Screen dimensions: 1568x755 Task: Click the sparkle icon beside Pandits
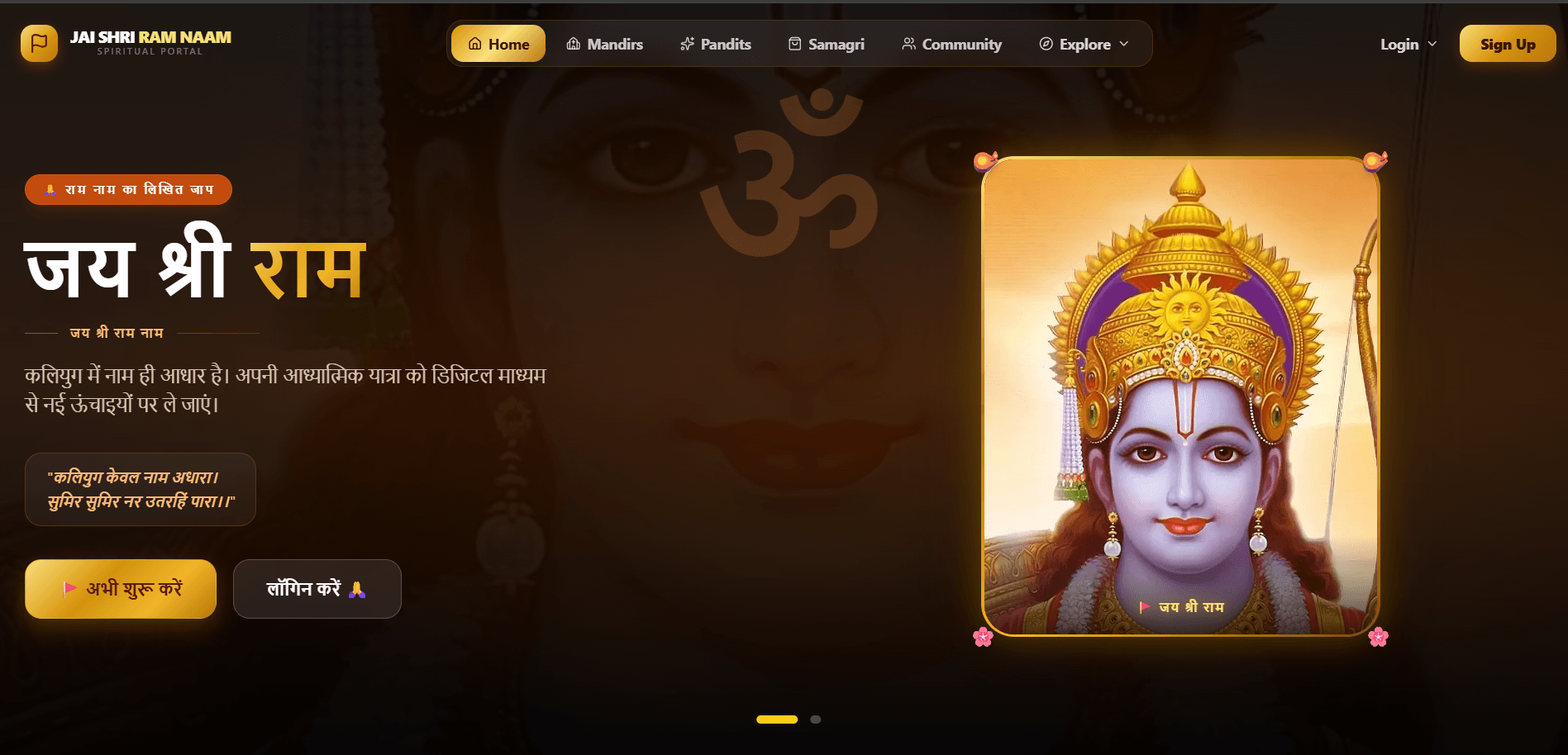click(x=687, y=44)
